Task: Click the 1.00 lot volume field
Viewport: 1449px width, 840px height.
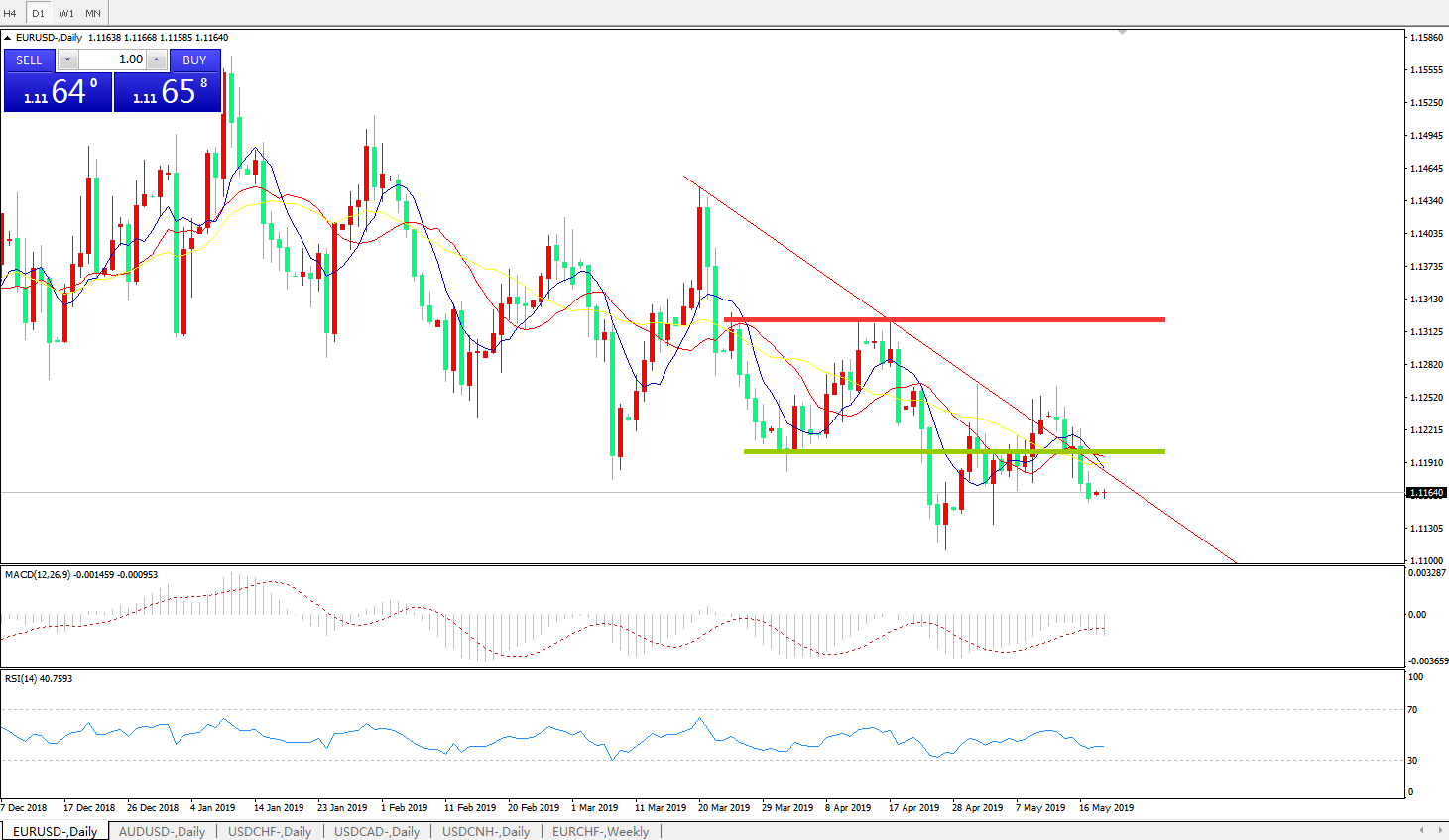Action: click(x=112, y=60)
